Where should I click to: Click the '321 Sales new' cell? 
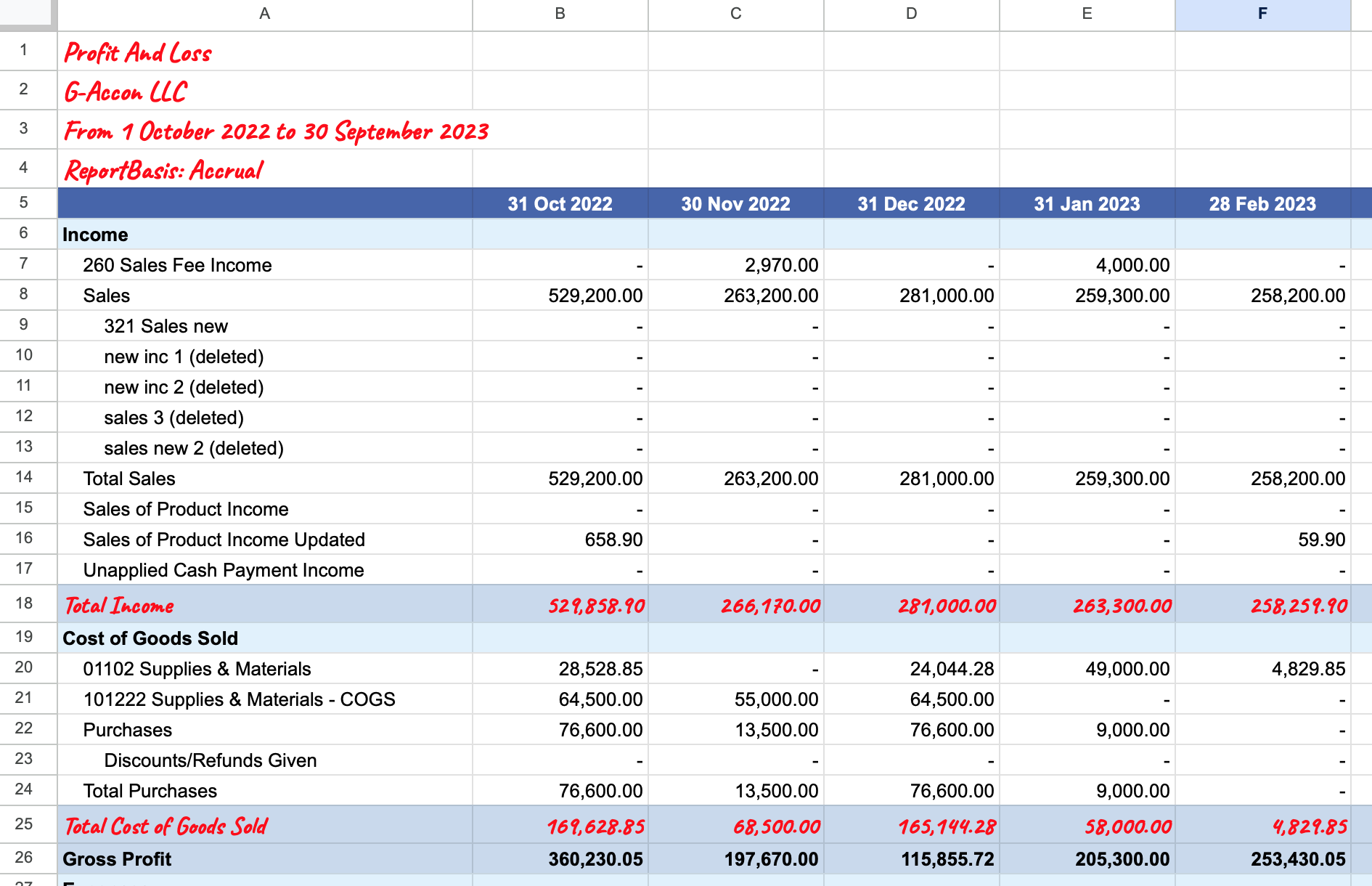[265, 326]
